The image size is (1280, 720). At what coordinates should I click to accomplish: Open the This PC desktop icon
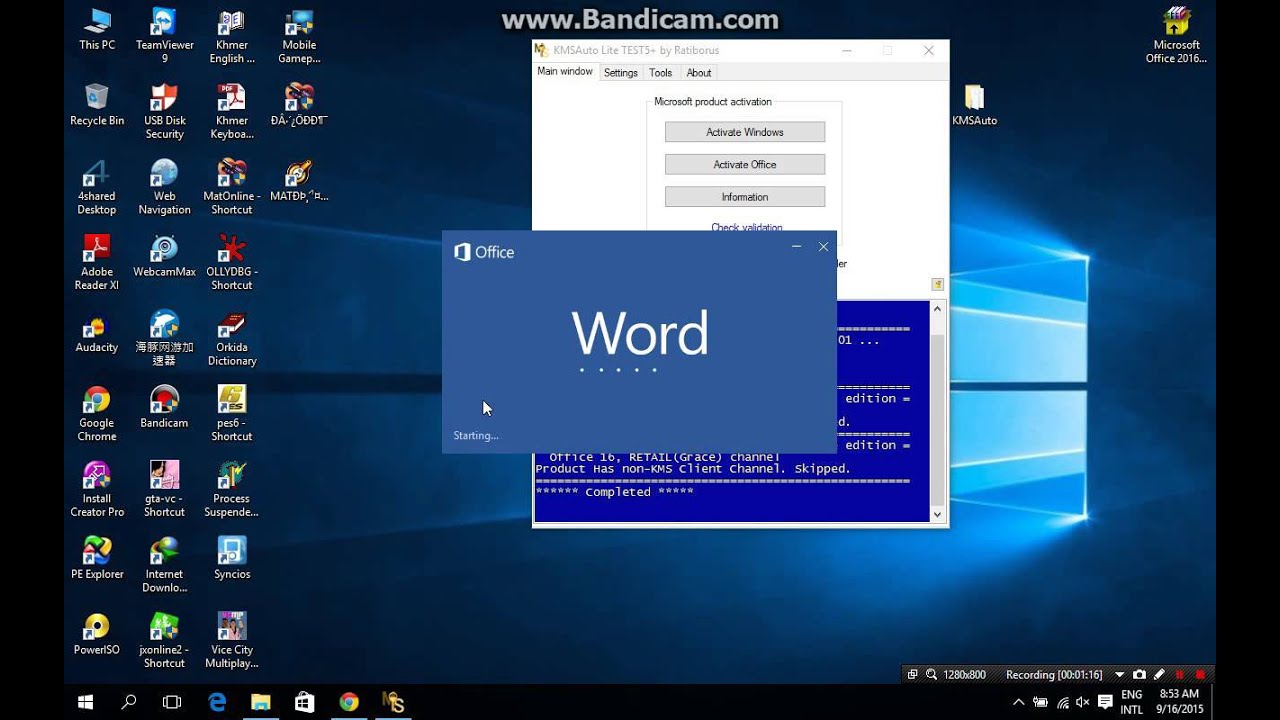tap(97, 30)
